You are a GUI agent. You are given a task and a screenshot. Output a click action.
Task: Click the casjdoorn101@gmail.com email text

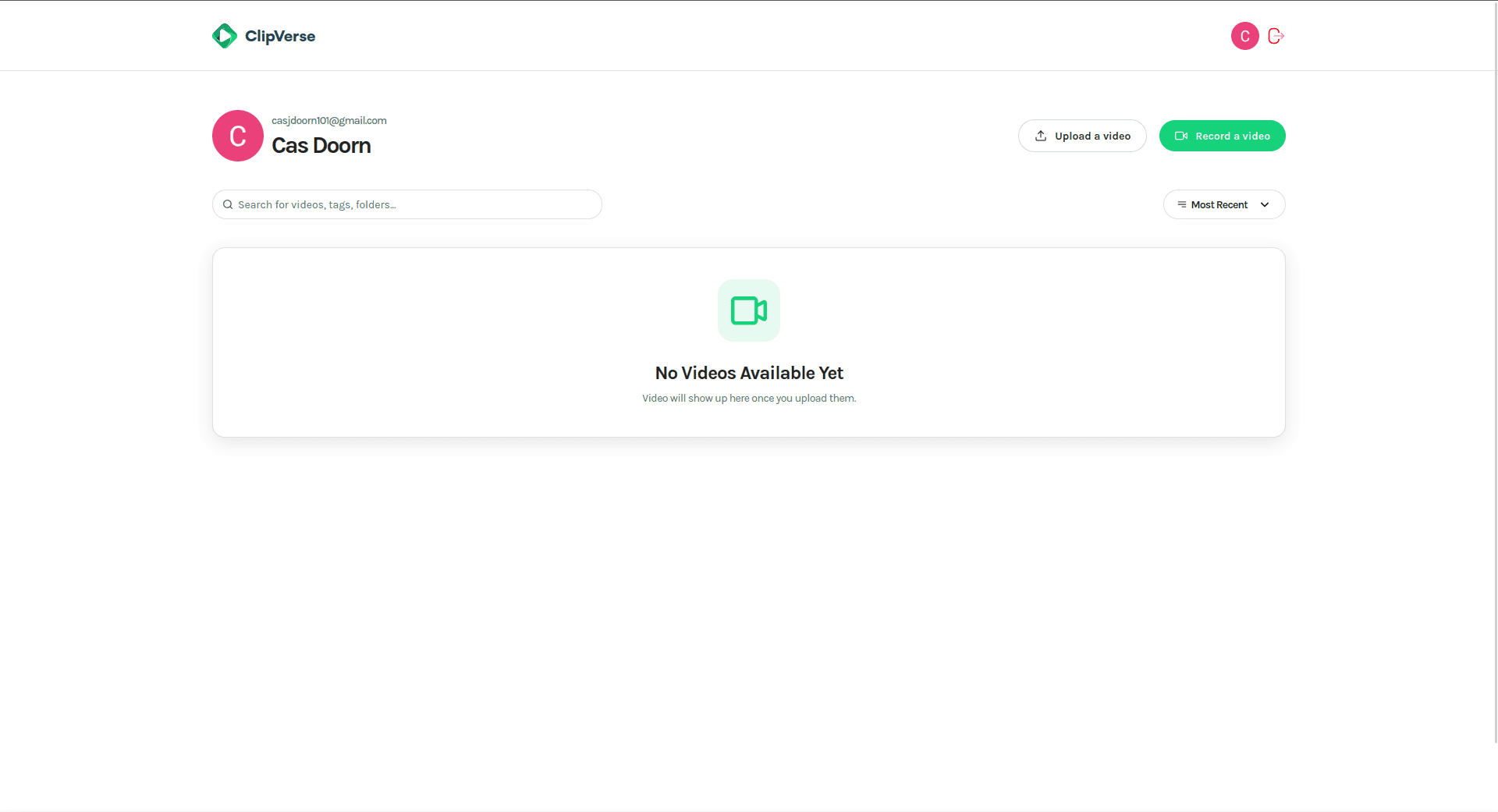(329, 120)
